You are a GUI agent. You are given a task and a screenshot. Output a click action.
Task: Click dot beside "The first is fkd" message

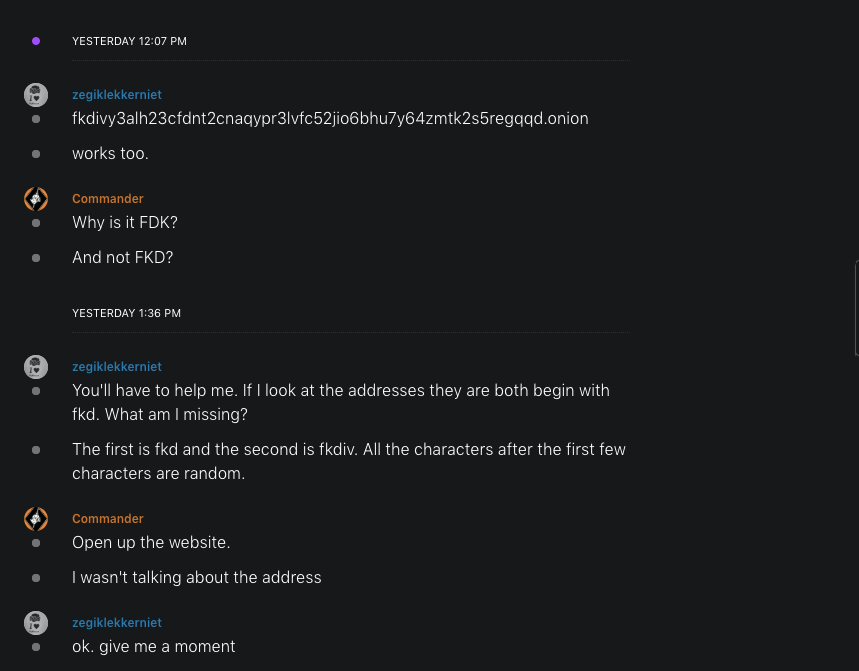tap(36, 450)
